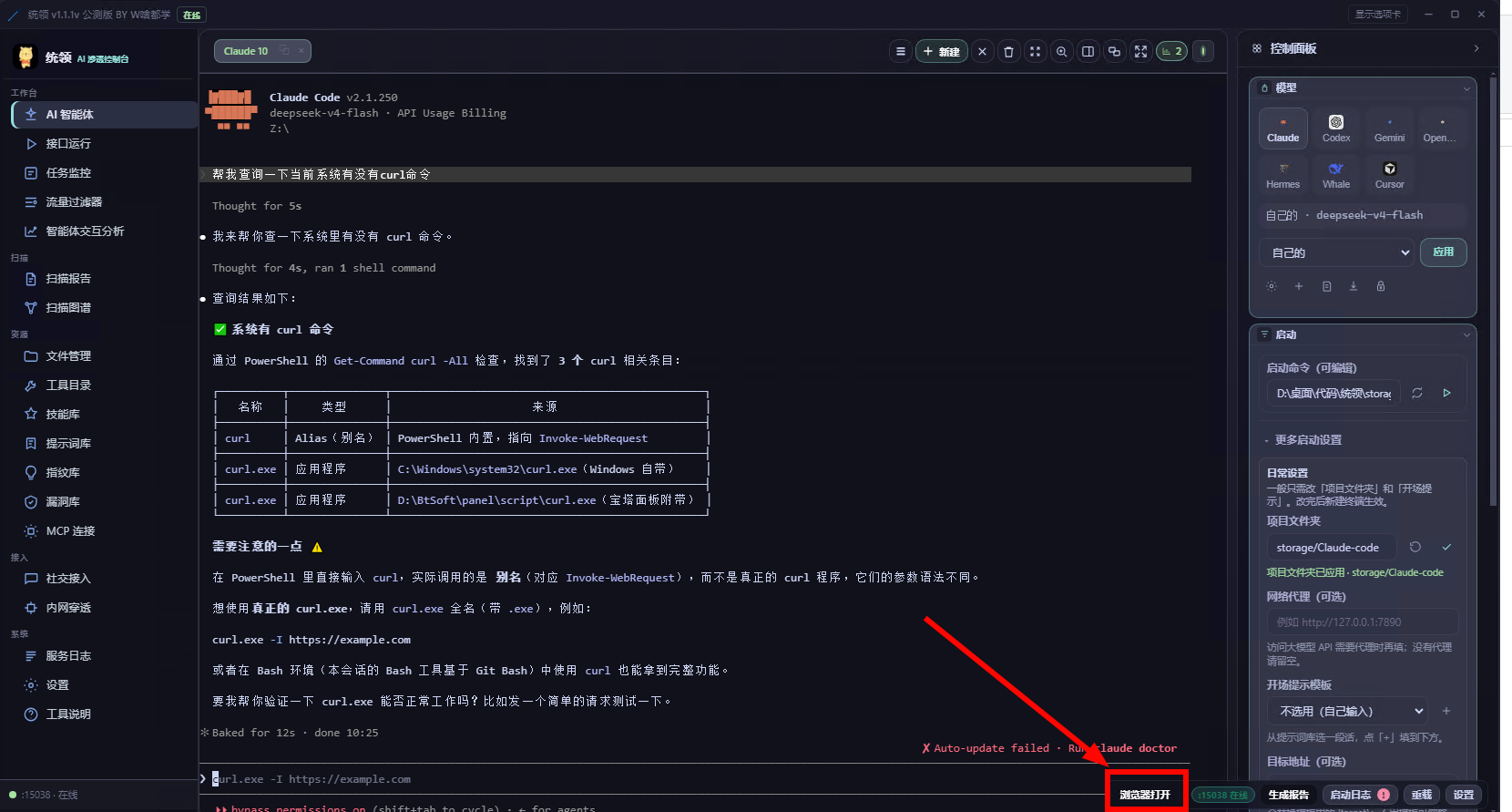Open AI 智能体 in the sidebar

pos(105,115)
